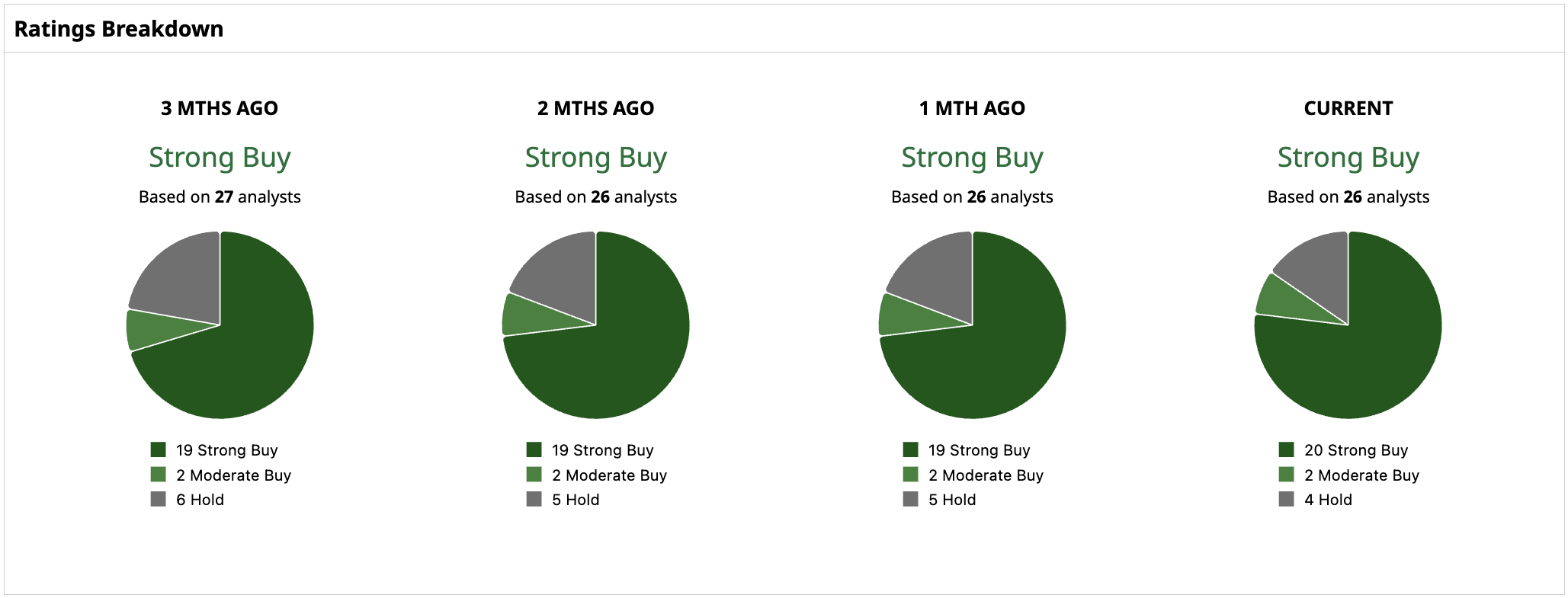Viewport: 1568px width, 598px height.
Task: Click the Moderate Buy swatch under 3 MTHS AGO
Action: click(x=158, y=475)
